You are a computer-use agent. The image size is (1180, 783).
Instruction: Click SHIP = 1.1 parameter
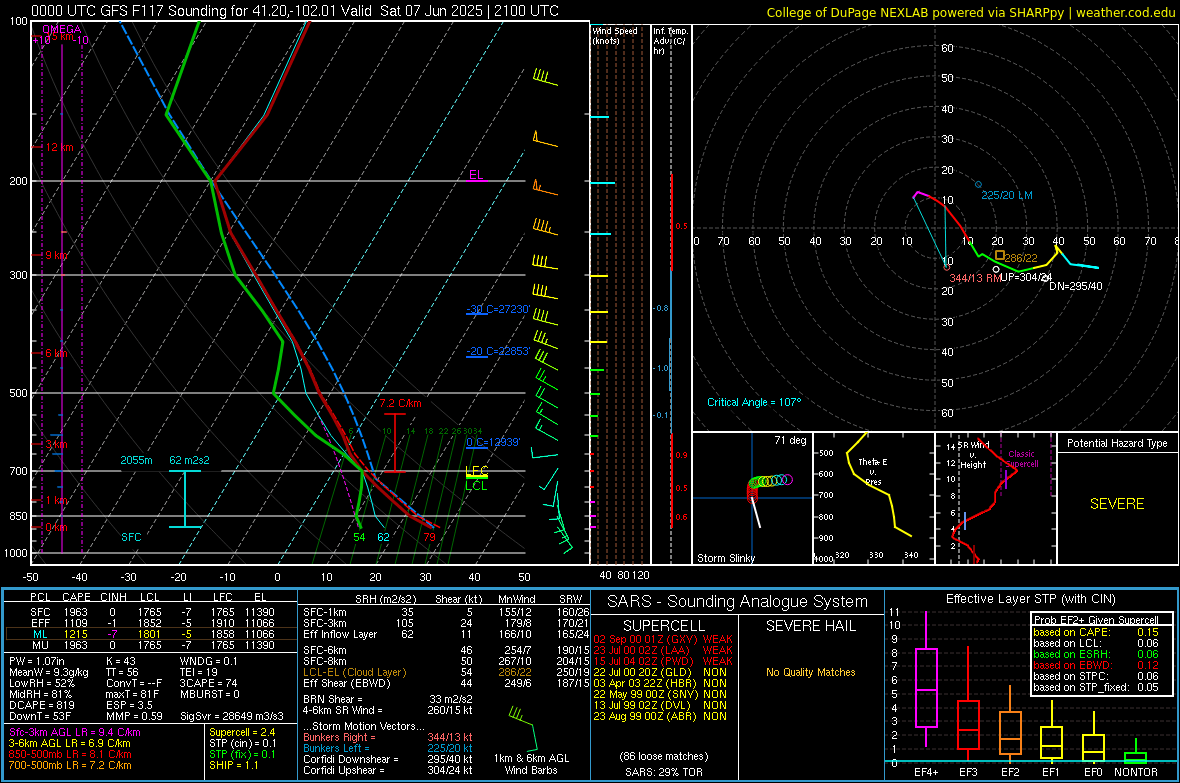tap(234, 765)
